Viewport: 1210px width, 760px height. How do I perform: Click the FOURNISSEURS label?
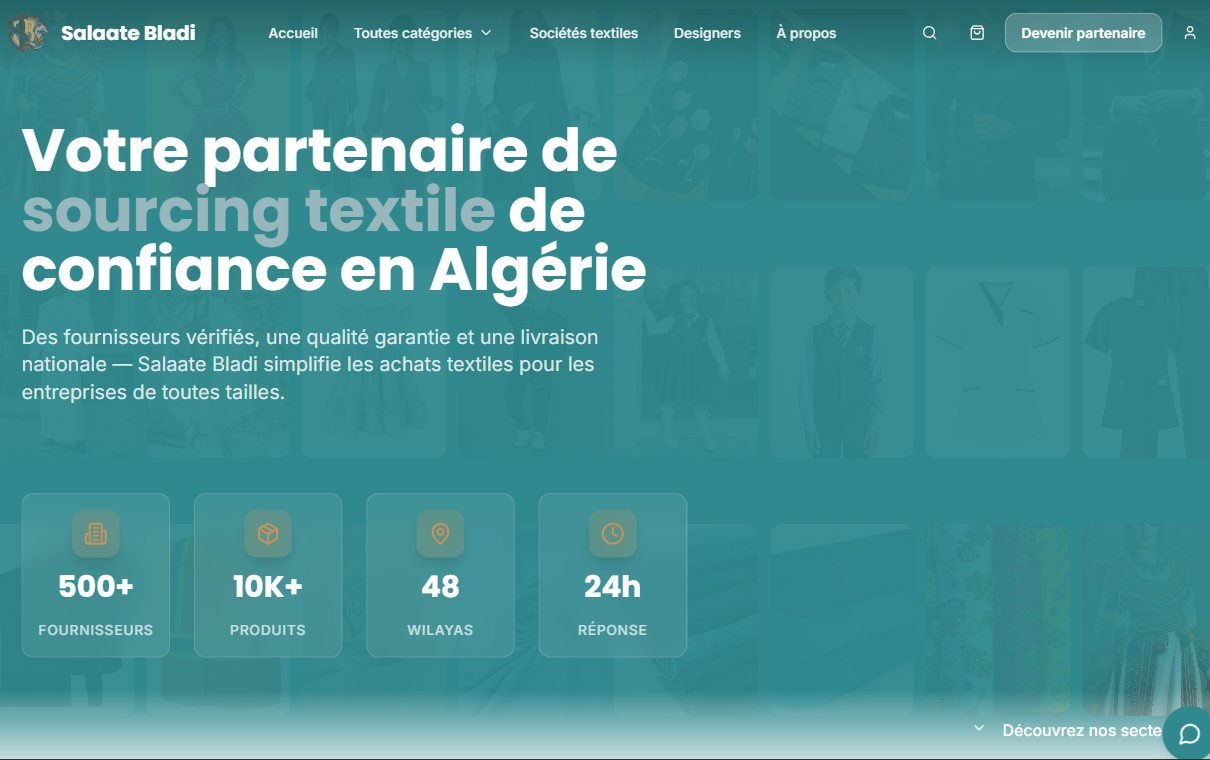(x=96, y=630)
